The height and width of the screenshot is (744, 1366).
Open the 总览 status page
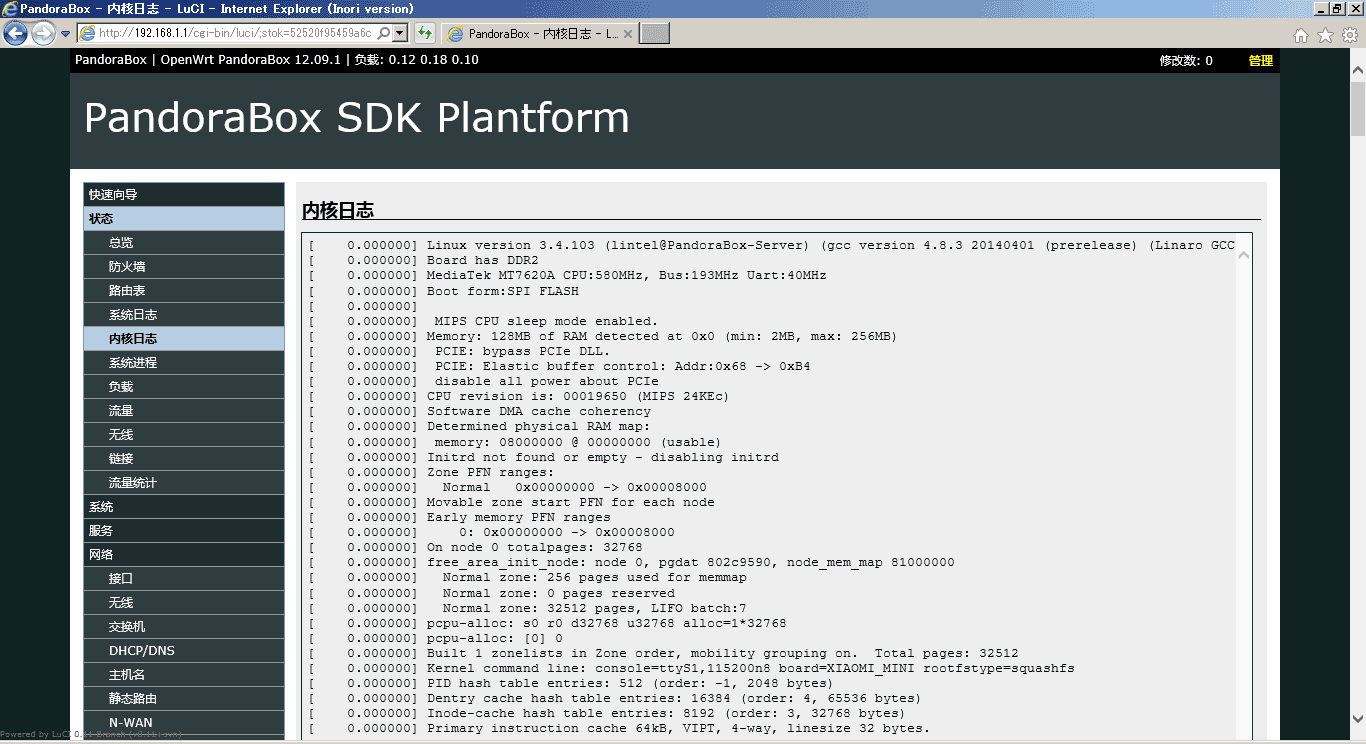click(184, 243)
